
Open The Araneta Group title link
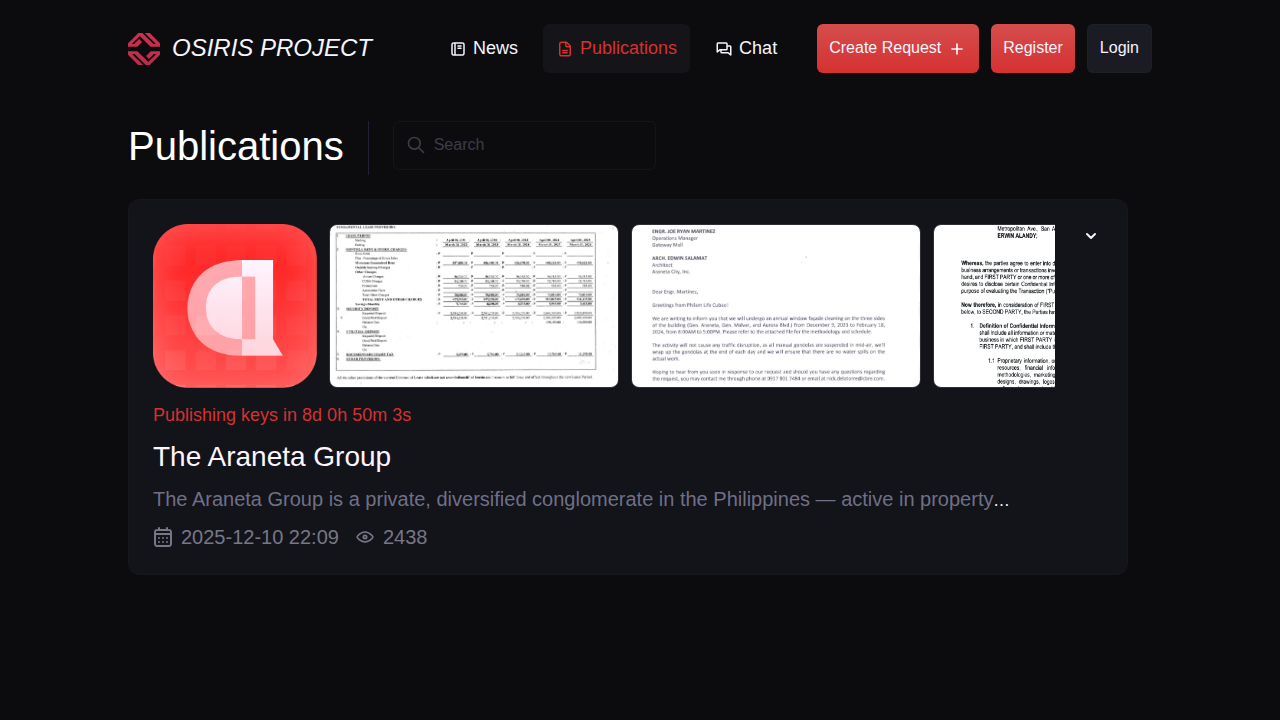(272, 457)
